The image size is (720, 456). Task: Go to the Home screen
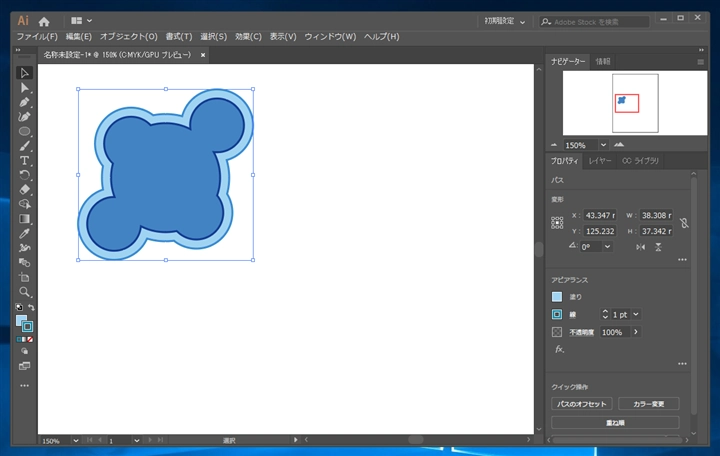pyautogui.click(x=44, y=21)
